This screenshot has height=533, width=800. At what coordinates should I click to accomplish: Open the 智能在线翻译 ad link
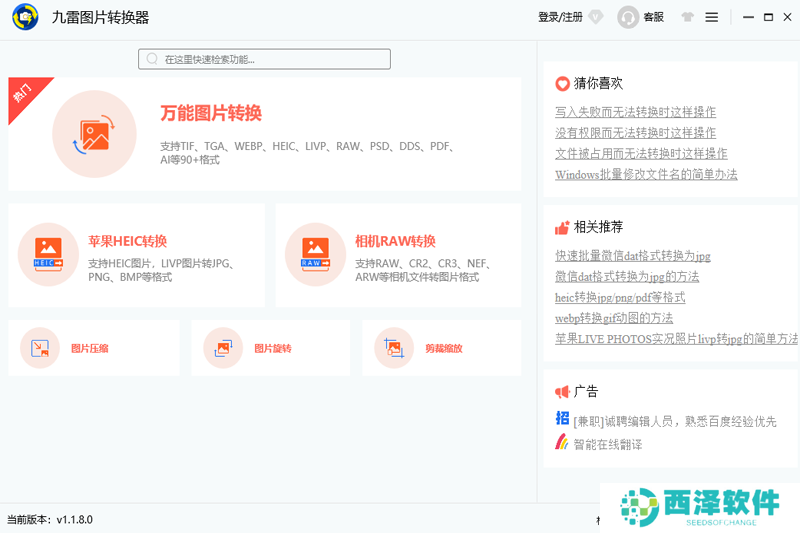click(x=608, y=444)
